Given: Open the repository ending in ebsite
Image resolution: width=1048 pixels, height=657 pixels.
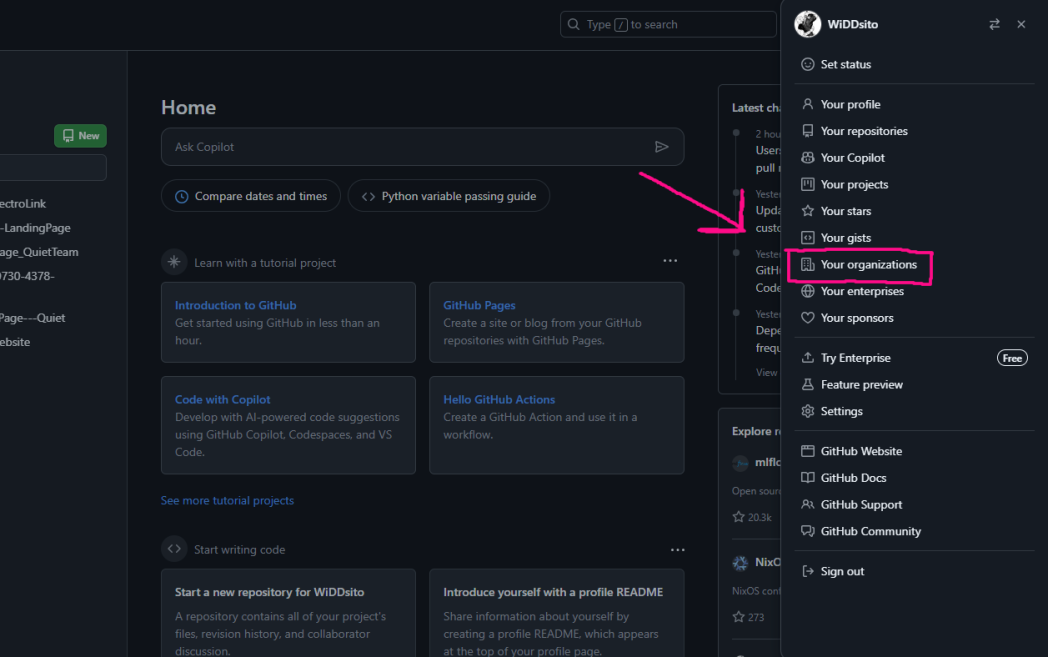Looking at the screenshot, I should point(15,342).
